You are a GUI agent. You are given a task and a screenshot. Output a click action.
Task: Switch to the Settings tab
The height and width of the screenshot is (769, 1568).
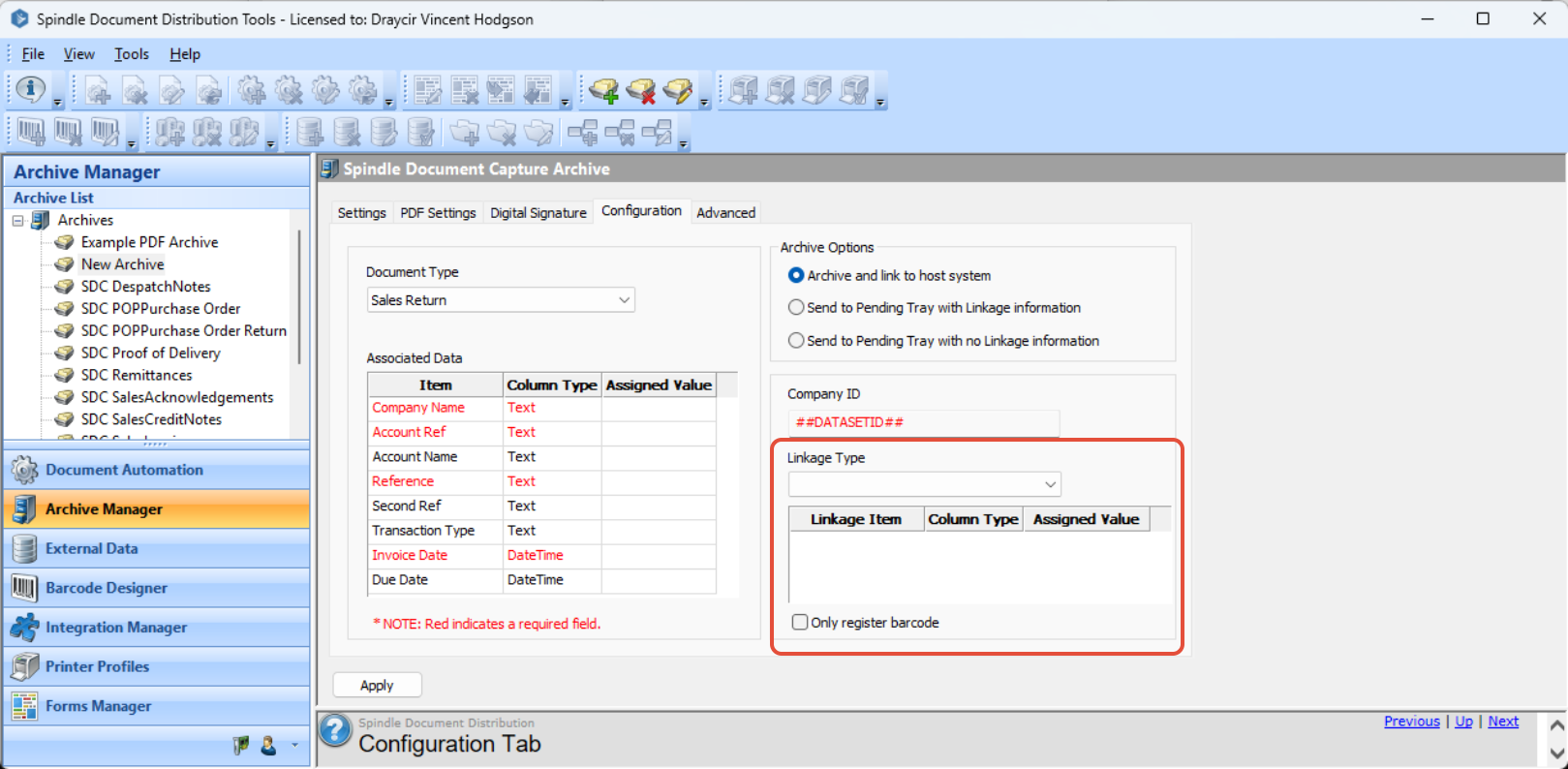coord(361,212)
